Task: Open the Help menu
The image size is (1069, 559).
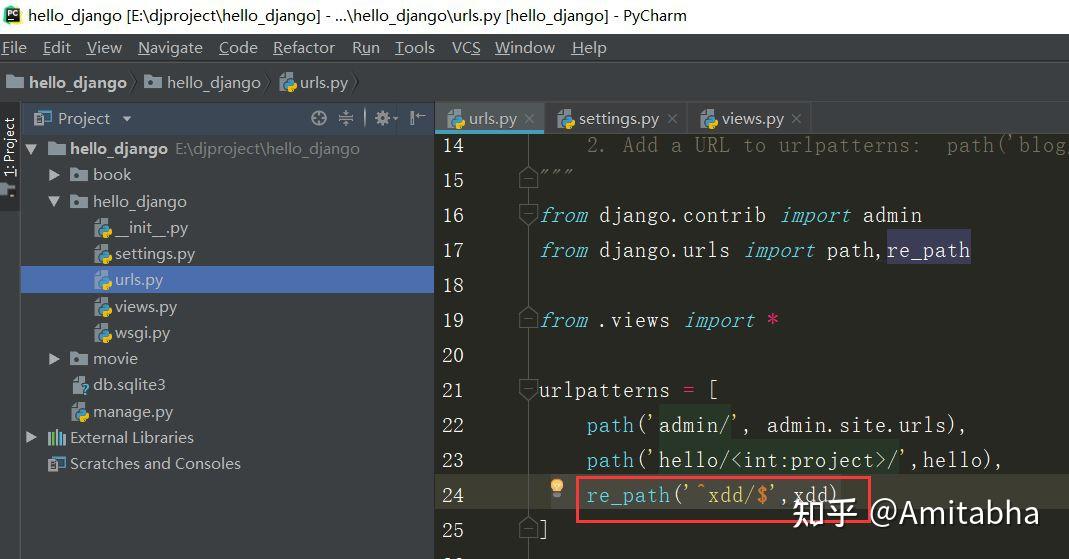Action: click(x=589, y=48)
